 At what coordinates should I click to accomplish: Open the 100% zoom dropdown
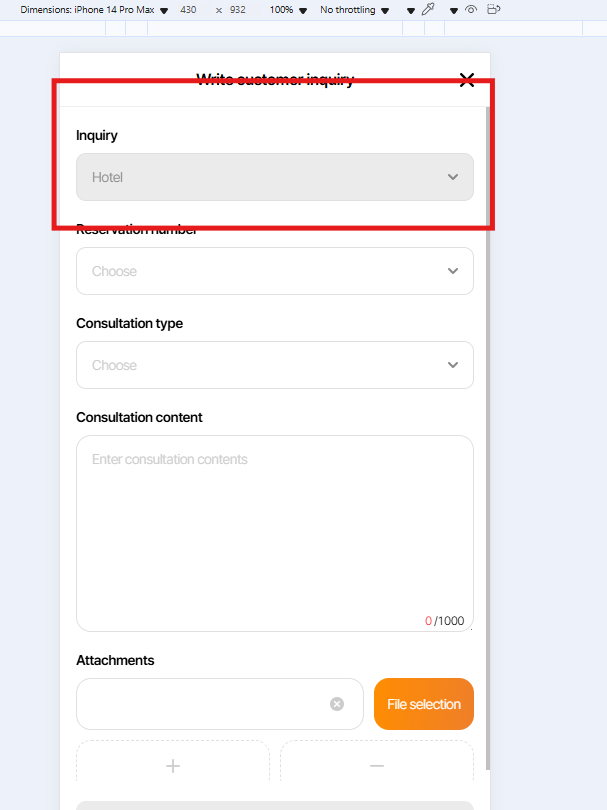coord(287,9)
